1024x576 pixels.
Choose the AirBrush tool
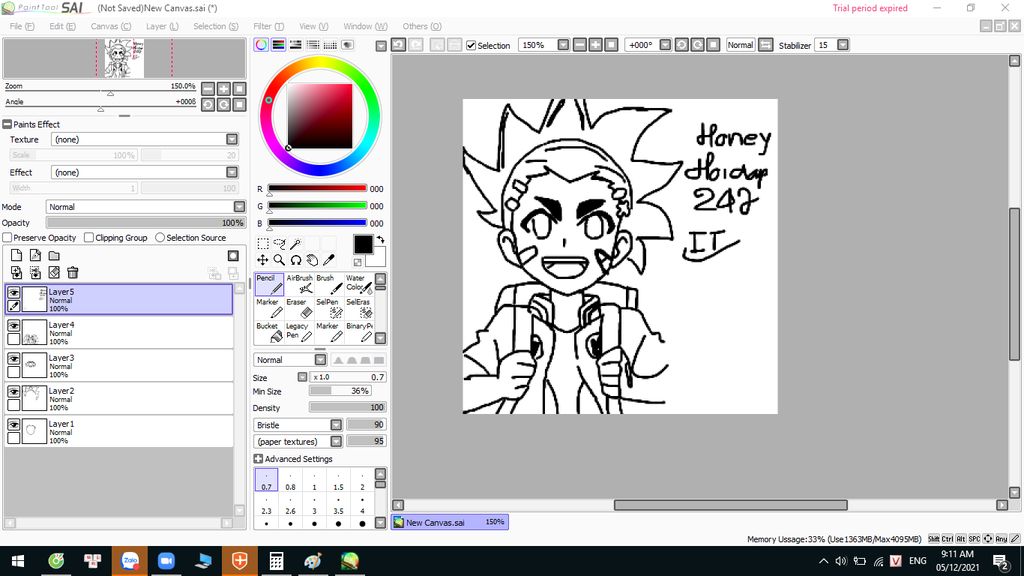point(299,284)
